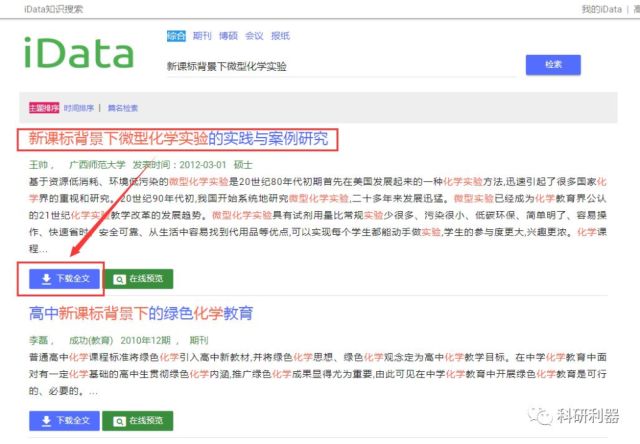Click 硕士 label in first result
The image size is (640, 444).
243,165
